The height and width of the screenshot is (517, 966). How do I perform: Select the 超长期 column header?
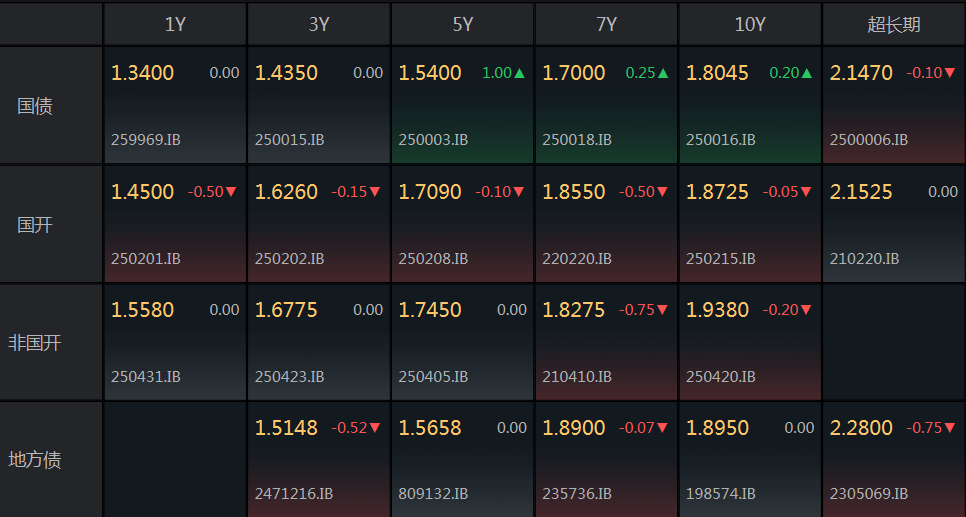click(x=893, y=24)
